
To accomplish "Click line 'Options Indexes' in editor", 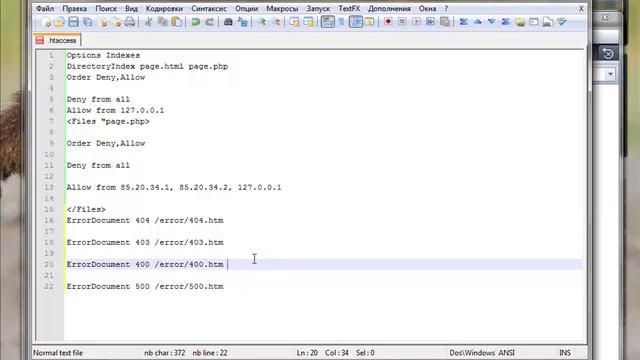I will 103,55.
